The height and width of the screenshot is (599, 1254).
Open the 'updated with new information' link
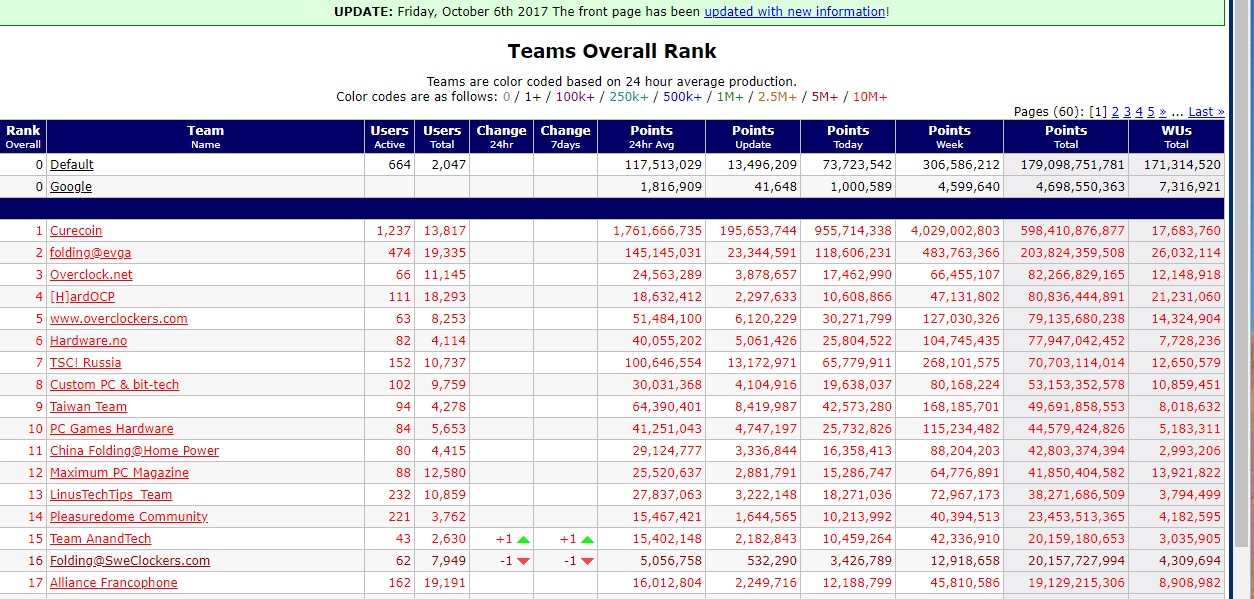point(794,12)
